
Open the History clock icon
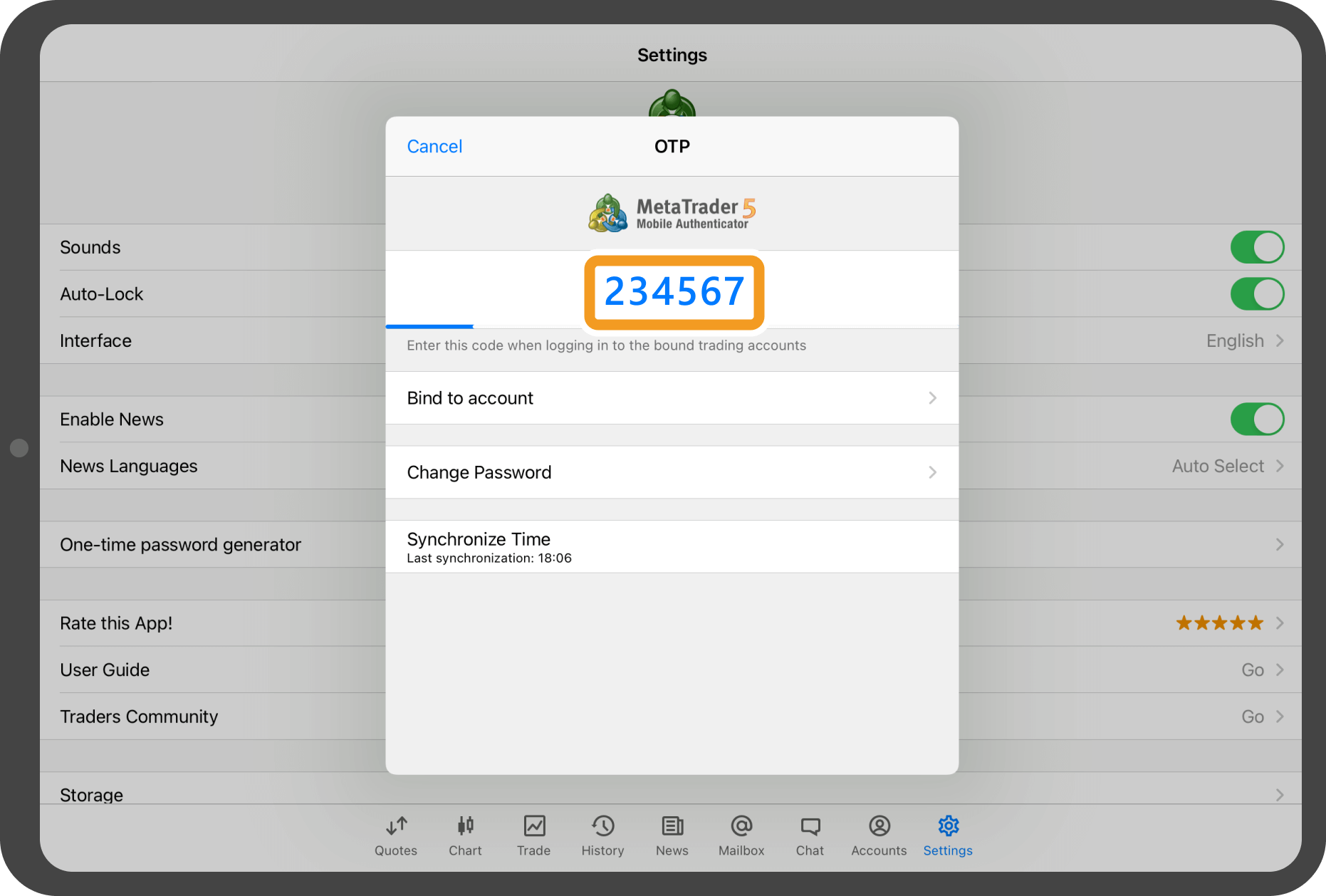602,826
